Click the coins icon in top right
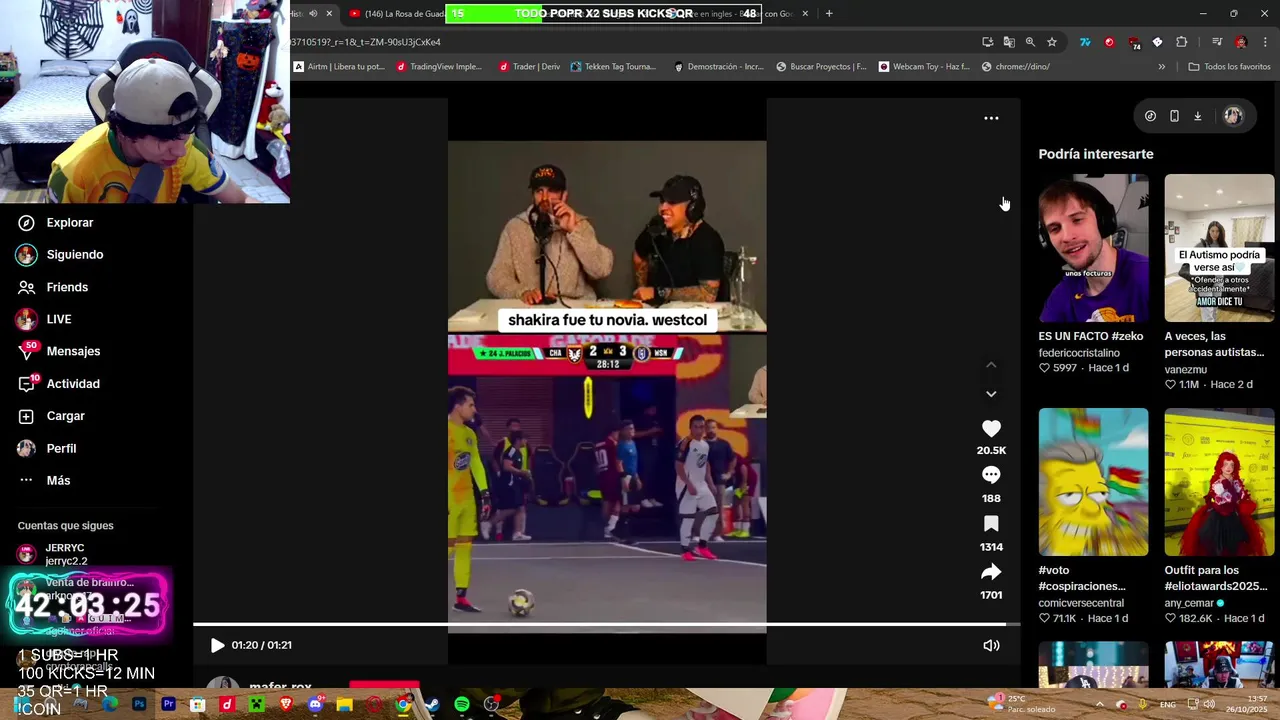Viewport: 1280px width, 720px height. pyautogui.click(x=1150, y=116)
